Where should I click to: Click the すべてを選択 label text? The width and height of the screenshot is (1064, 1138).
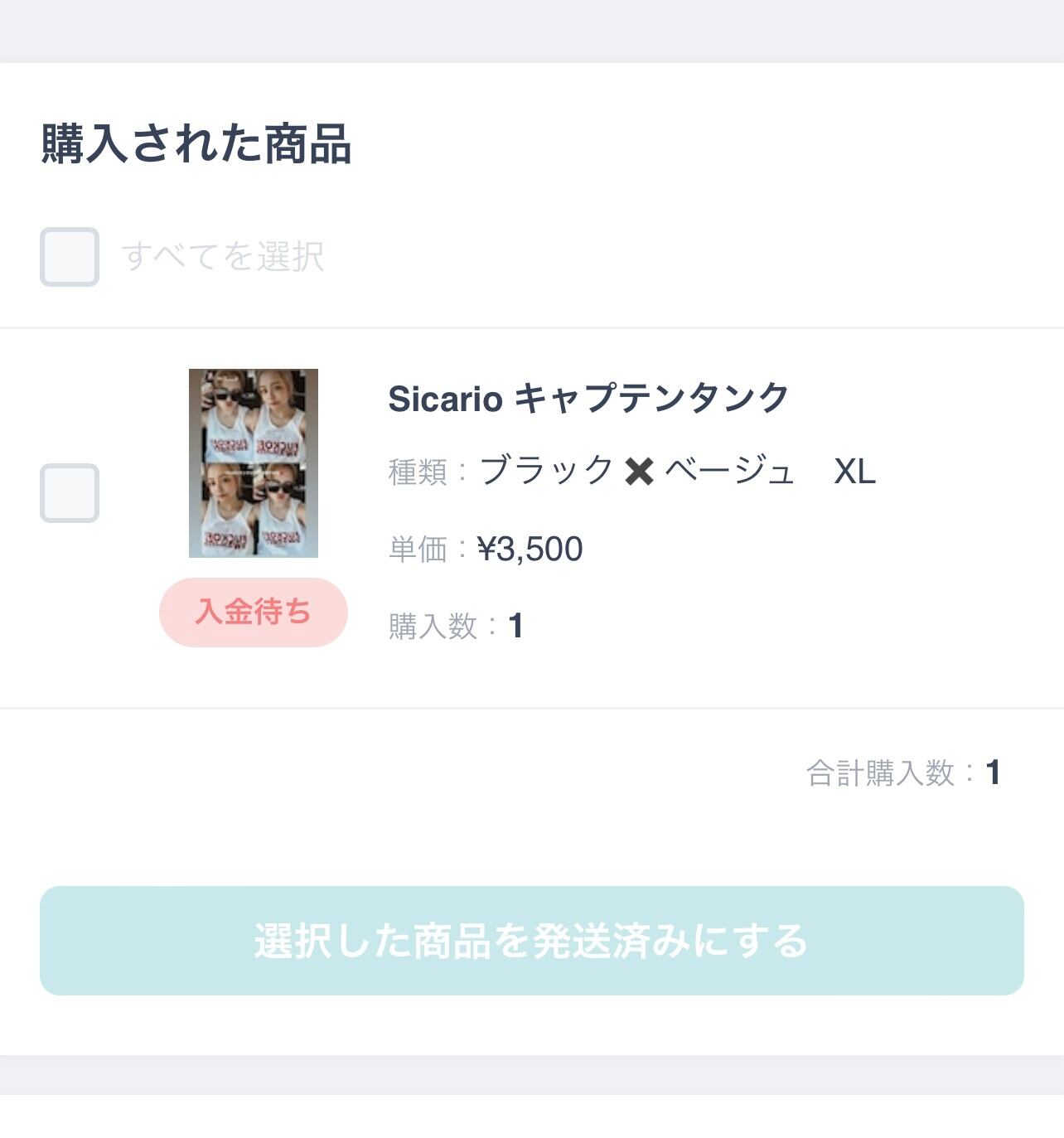(222, 256)
